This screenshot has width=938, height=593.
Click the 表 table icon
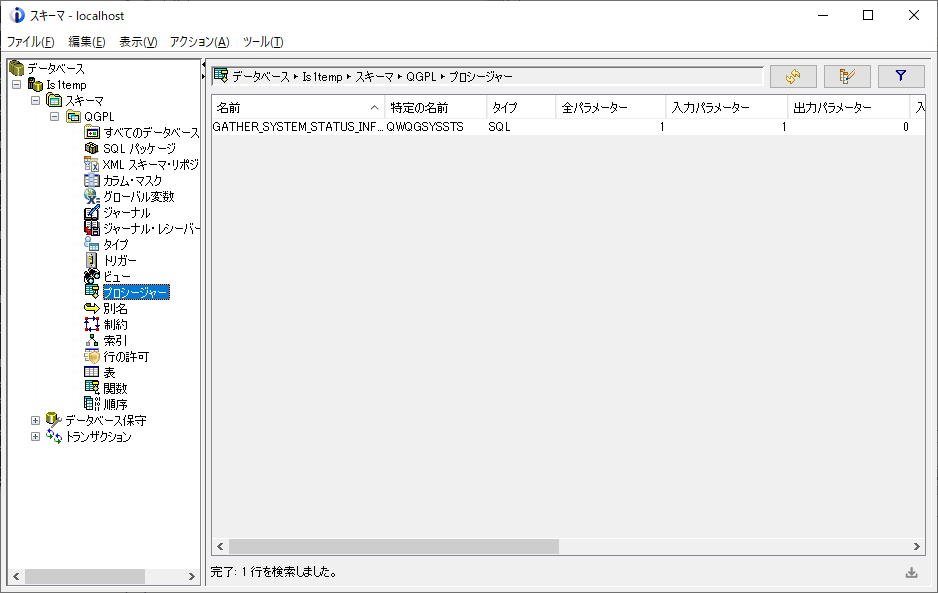click(x=92, y=372)
